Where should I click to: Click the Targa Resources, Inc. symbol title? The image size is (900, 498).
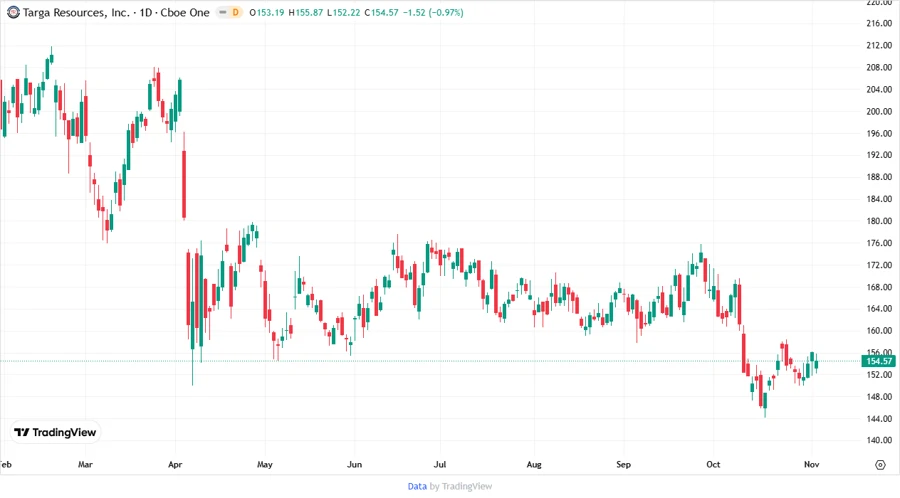[x=116, y=13]
